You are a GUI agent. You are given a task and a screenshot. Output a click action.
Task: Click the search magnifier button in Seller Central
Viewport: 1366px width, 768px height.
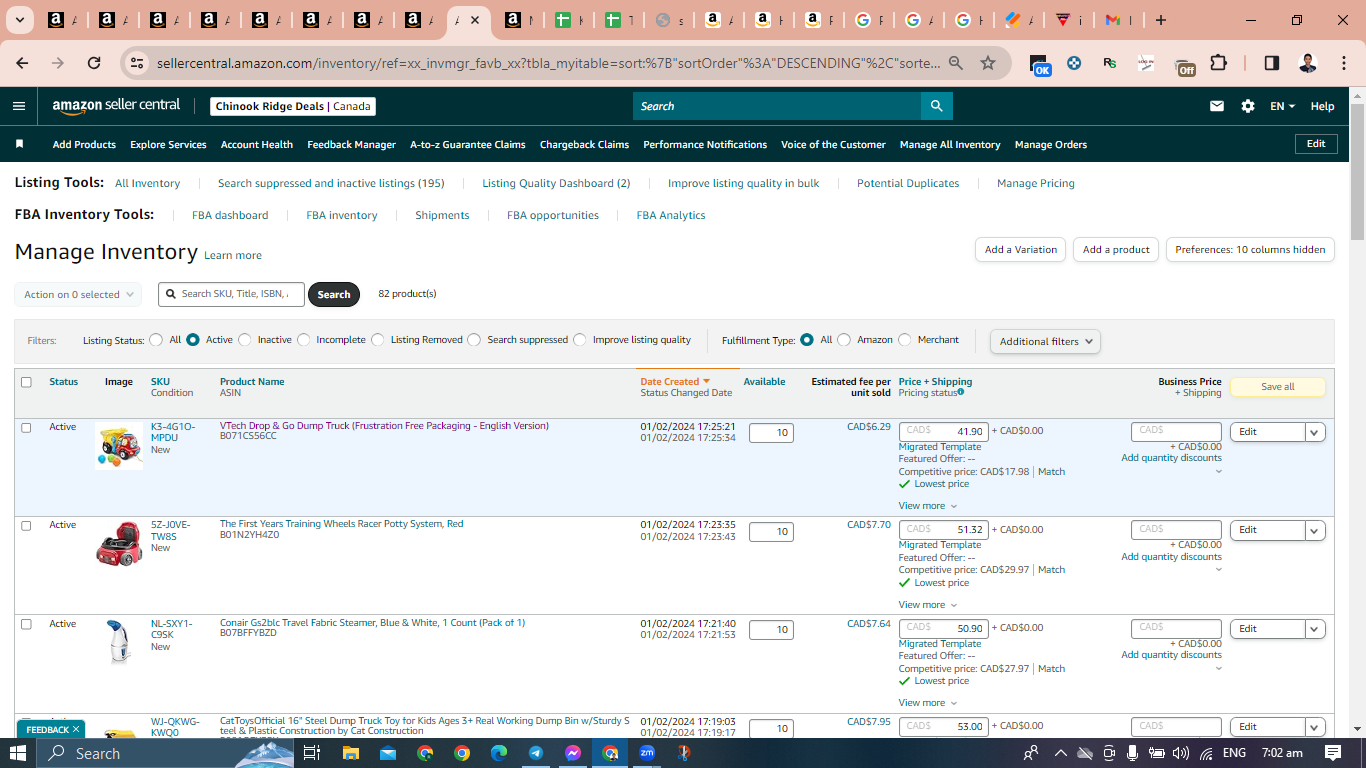936,106
